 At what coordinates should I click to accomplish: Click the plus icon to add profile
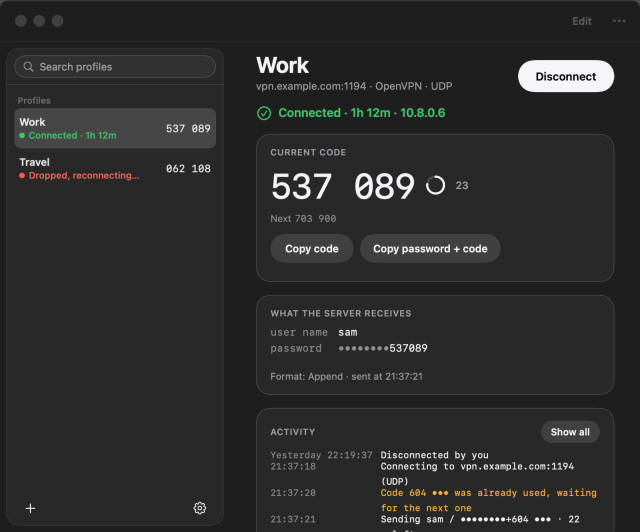[30, 508]
